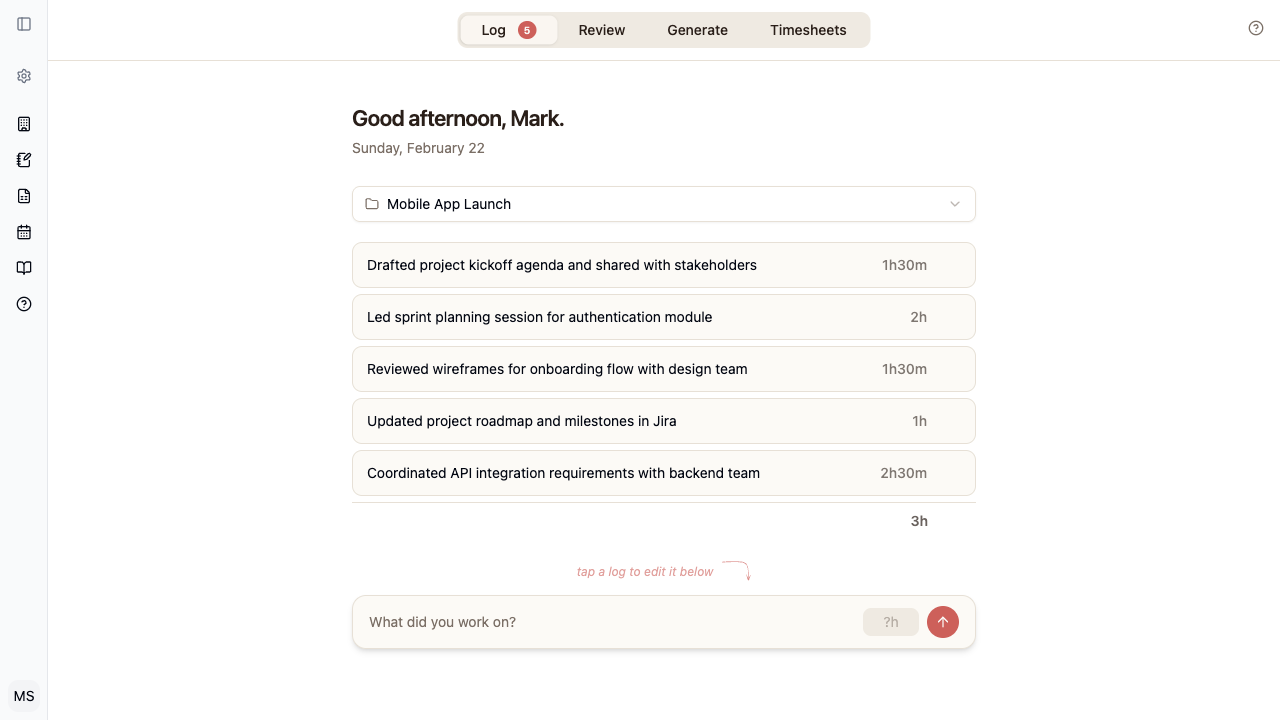This screenshot has height=720, width=1280.
Task: Open the Settings gear icon
Action: 24,76
